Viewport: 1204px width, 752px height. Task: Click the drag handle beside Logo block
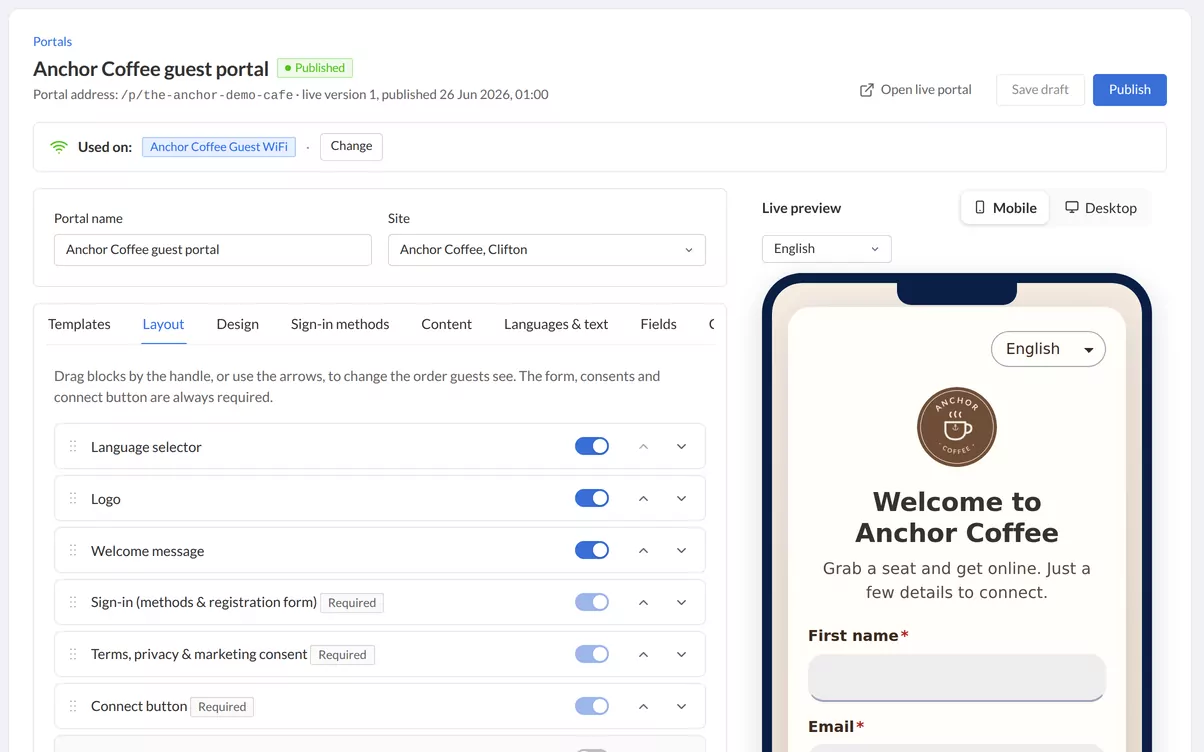(73, 498)
